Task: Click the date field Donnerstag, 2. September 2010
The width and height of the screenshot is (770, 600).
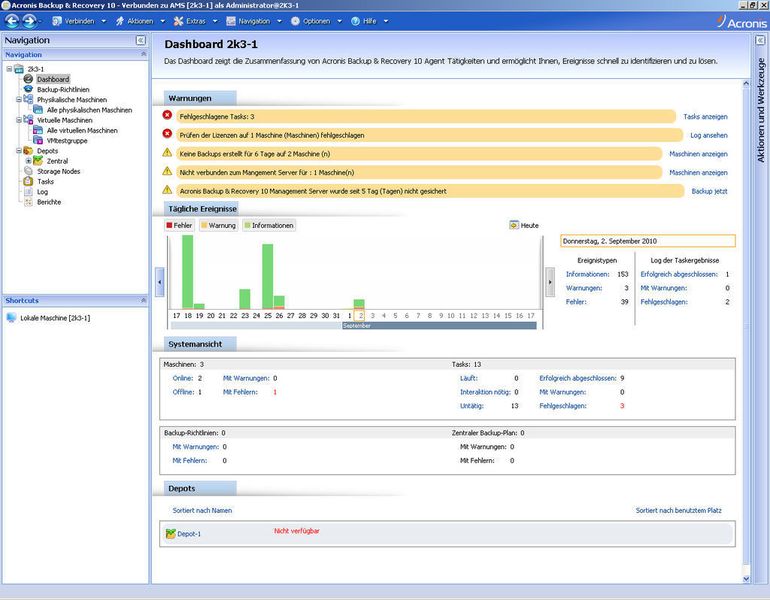Action: tap(648, 241)
